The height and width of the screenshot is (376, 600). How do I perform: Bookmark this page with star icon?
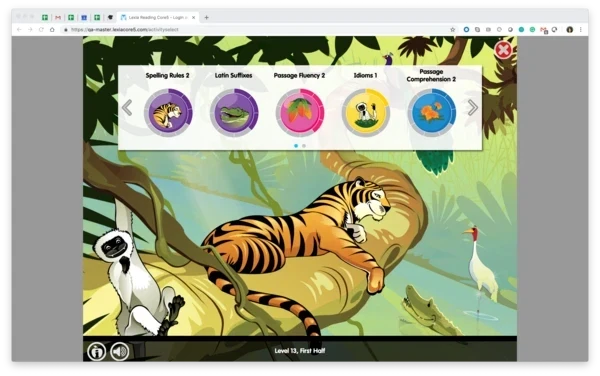coord(453,29)
